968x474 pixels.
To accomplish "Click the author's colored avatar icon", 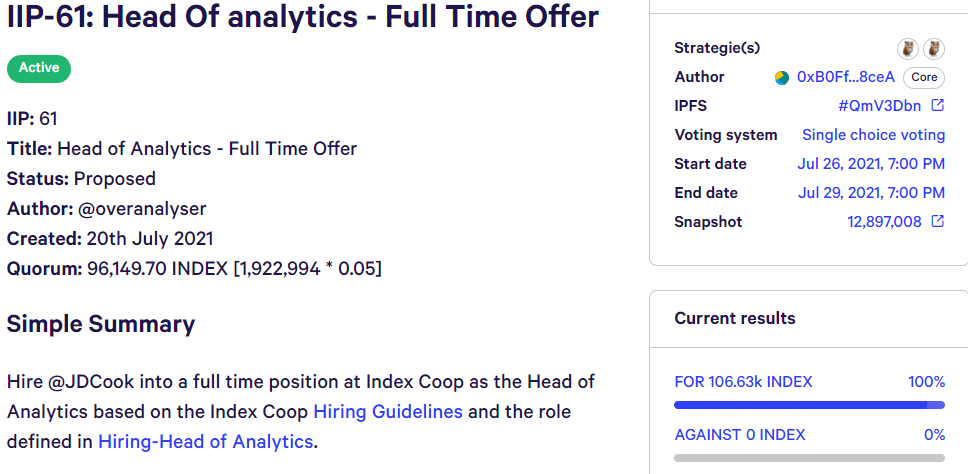I will (782, 78).
